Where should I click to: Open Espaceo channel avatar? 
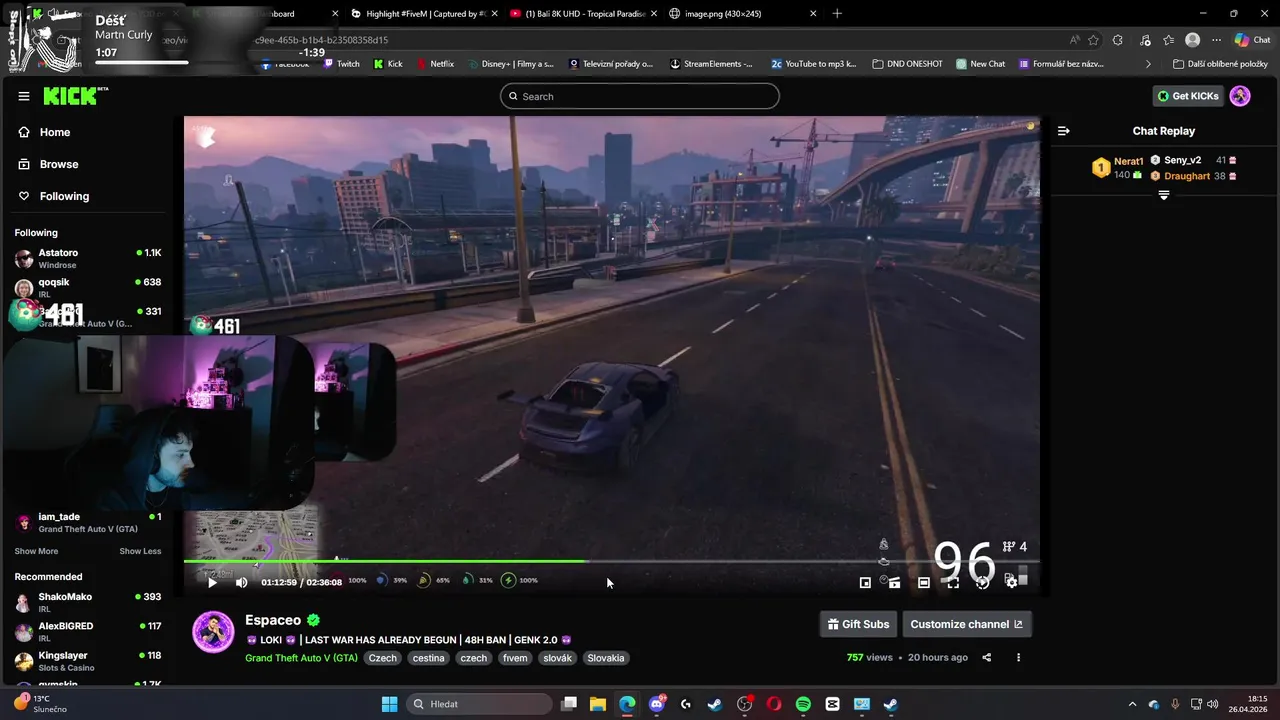213,632
